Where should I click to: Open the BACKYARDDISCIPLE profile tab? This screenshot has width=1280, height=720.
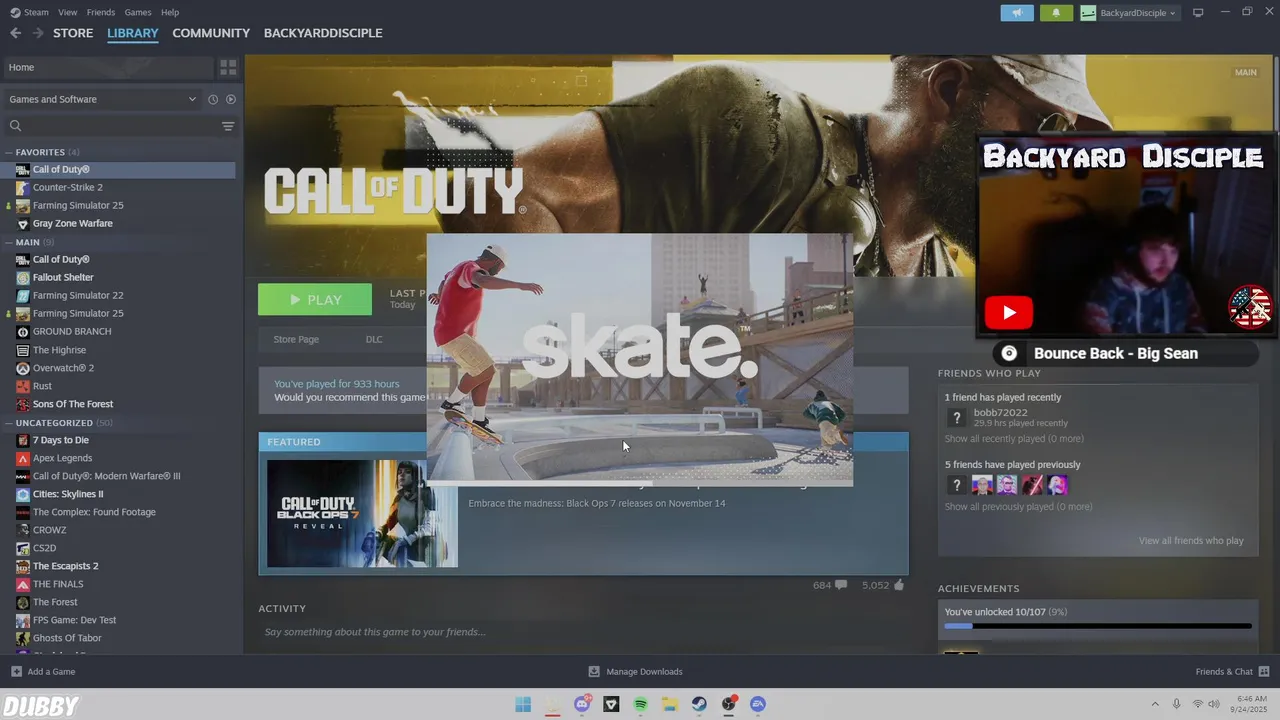(323, 33)
